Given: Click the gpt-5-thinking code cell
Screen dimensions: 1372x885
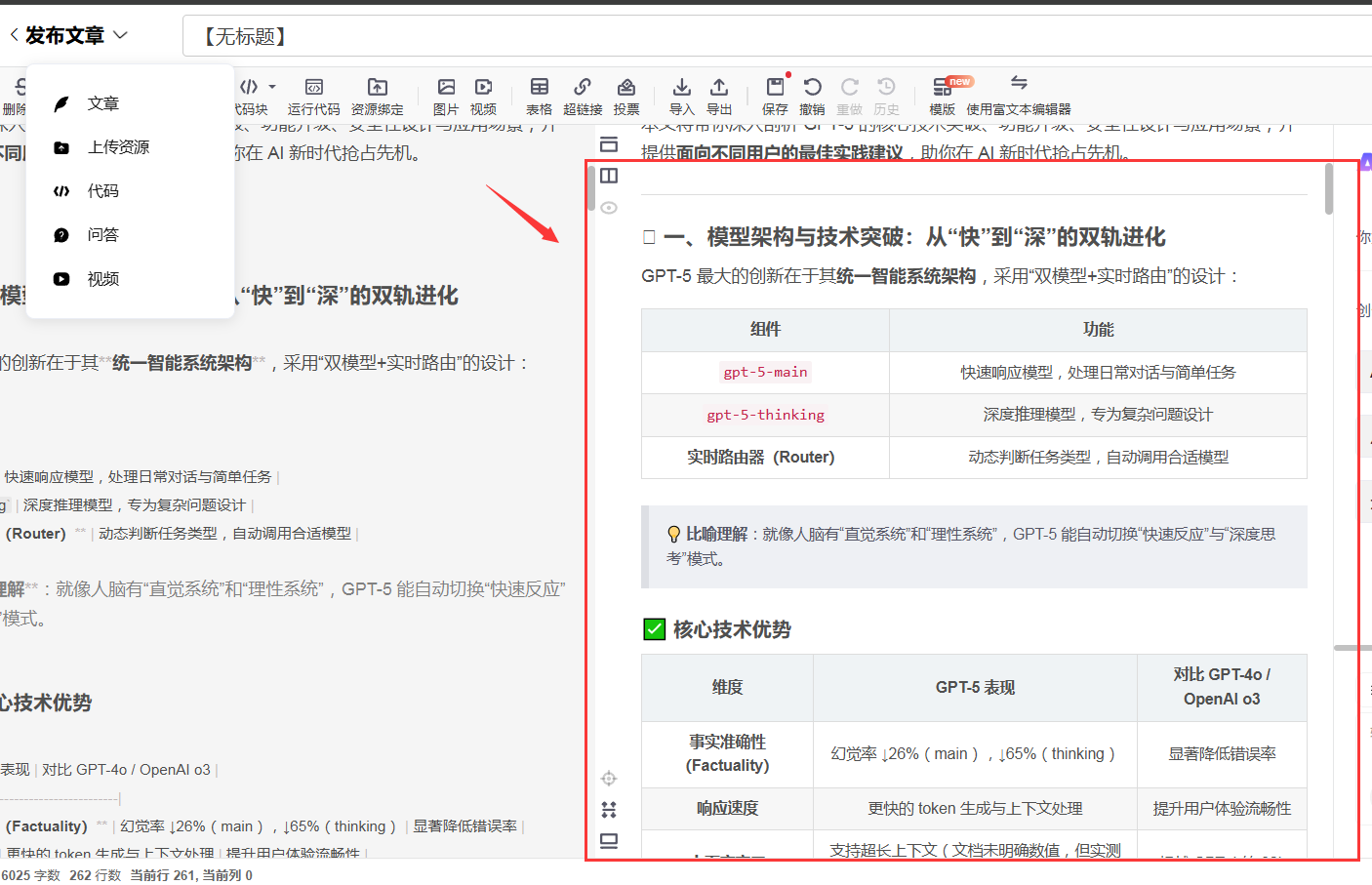Looking at the screenshot, I should pos(765,415).
